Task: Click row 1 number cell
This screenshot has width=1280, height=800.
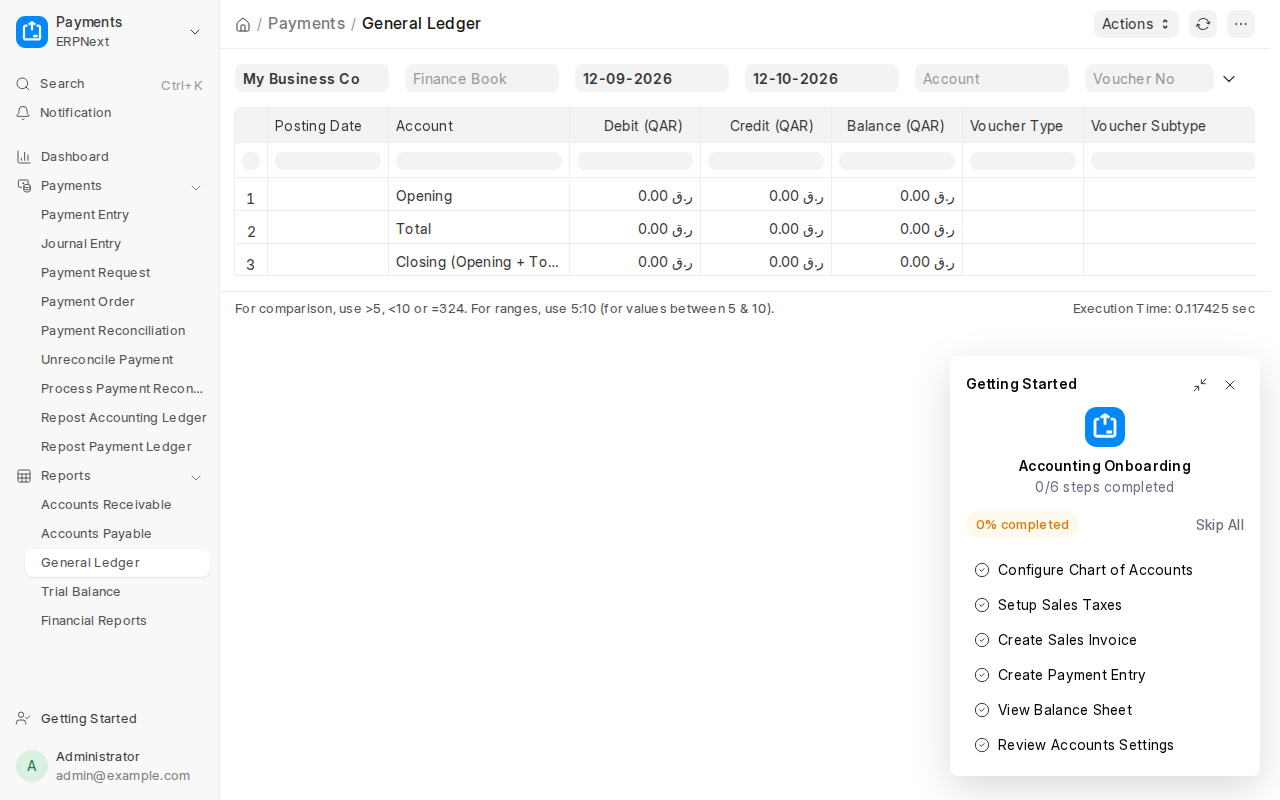Action: click(x=251, y=197)
